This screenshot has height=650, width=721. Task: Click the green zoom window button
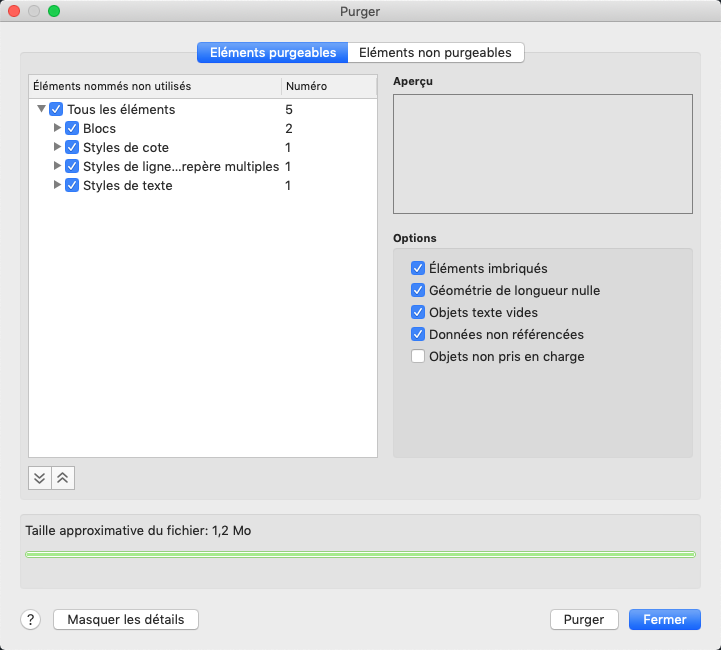click(54, 11)
